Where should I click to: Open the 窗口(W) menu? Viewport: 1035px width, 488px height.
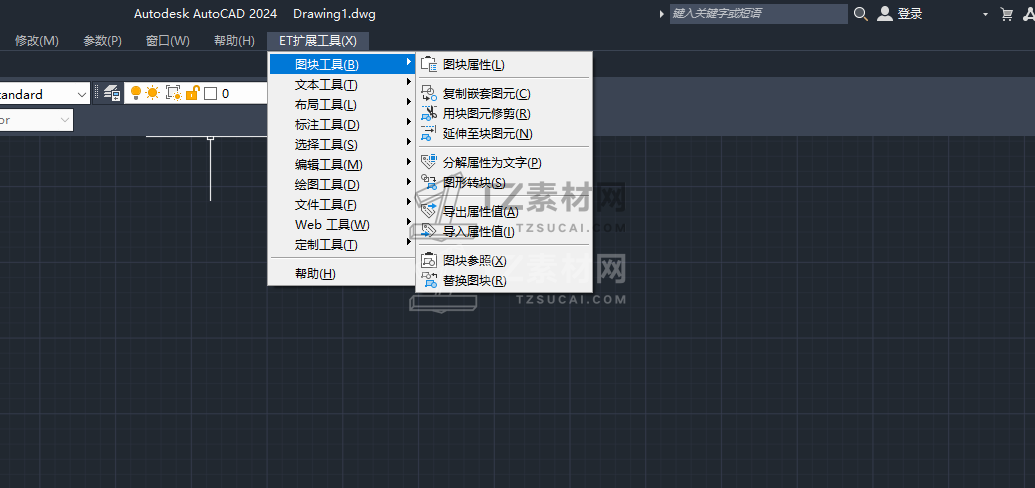[168, 41]
